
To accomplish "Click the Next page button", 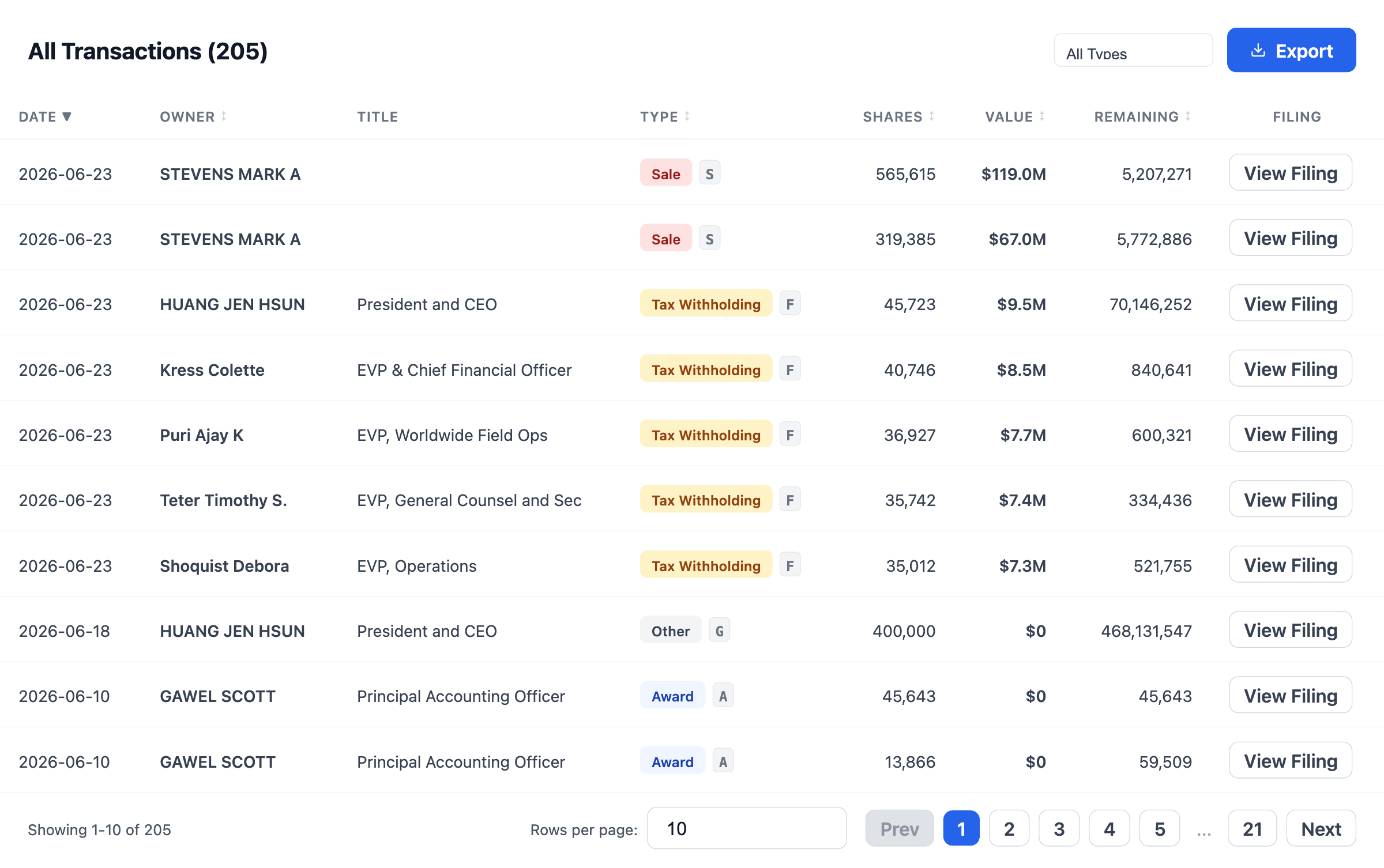I will pyautogui.click(x=1321, y=829).
